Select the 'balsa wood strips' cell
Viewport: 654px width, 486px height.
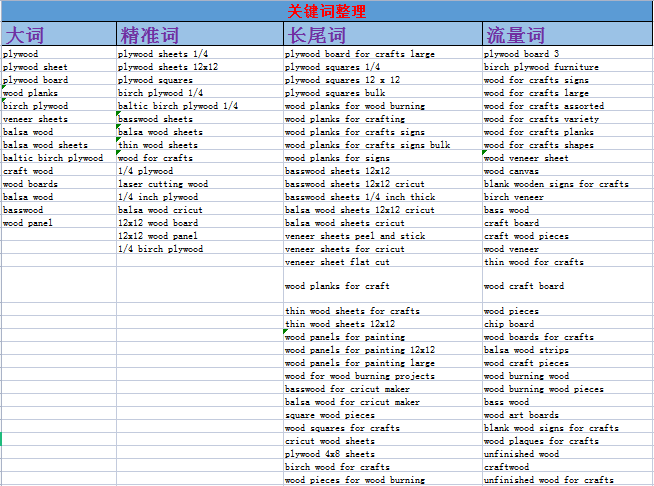point(567,350)
